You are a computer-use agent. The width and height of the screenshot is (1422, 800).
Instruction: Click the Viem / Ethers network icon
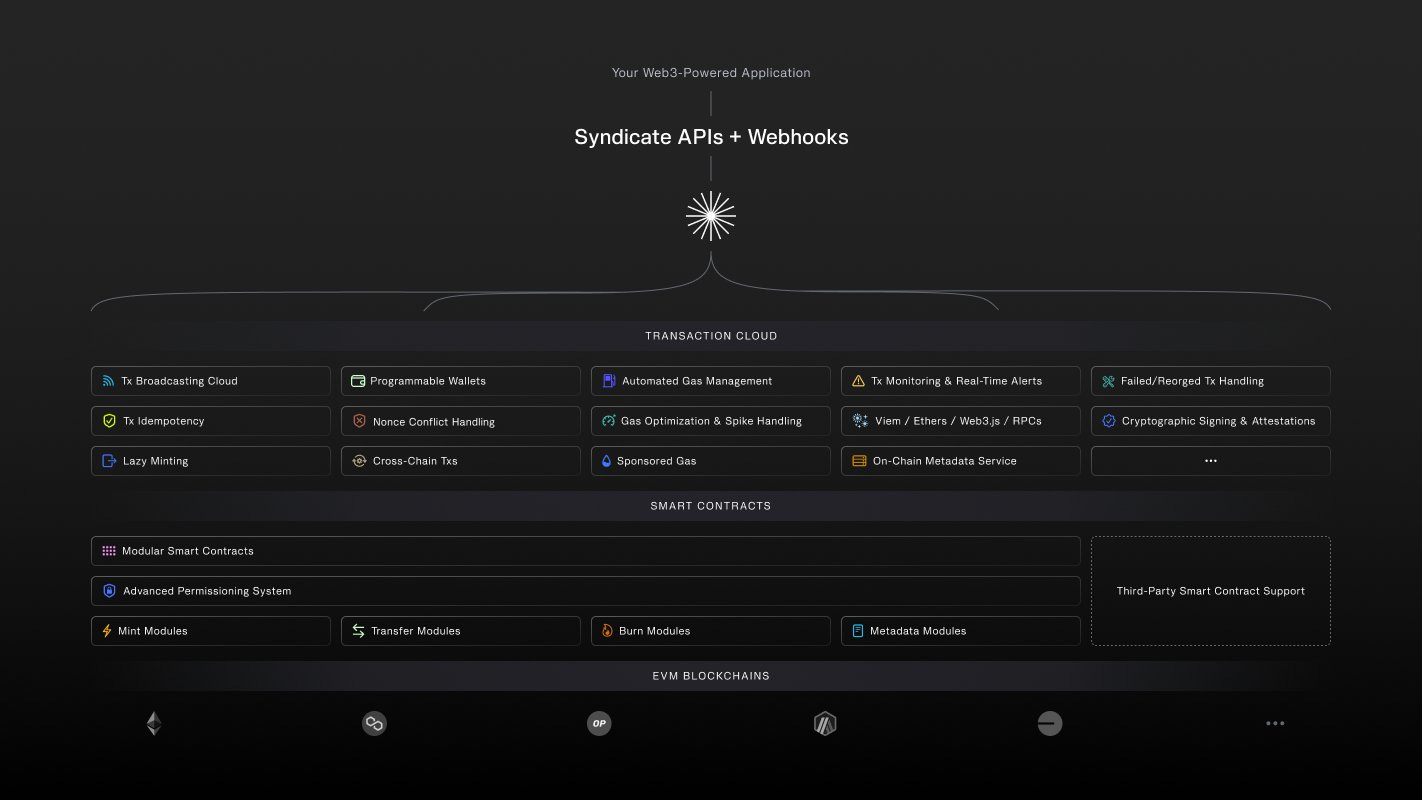860,421
